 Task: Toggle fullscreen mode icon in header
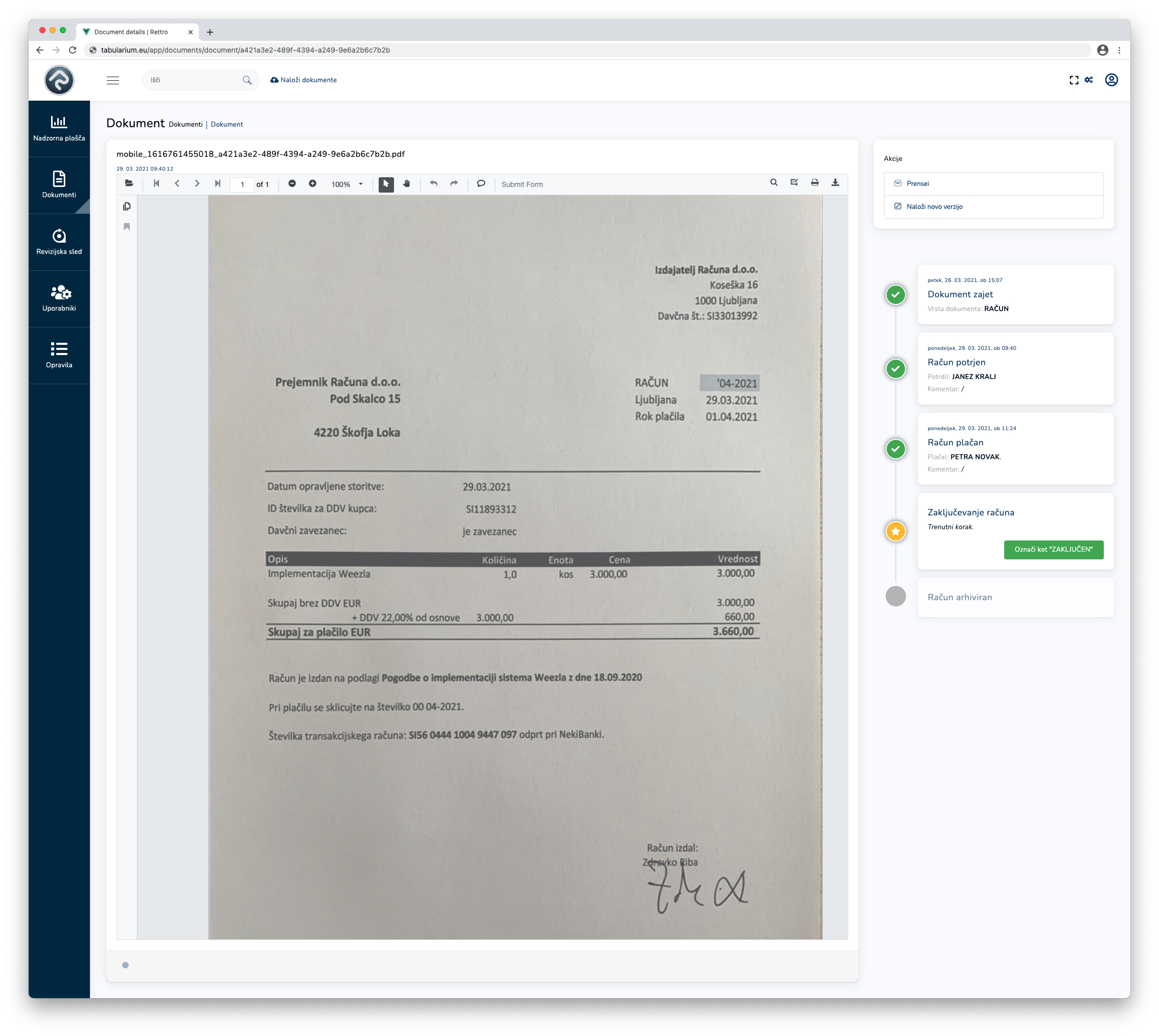1074,80
